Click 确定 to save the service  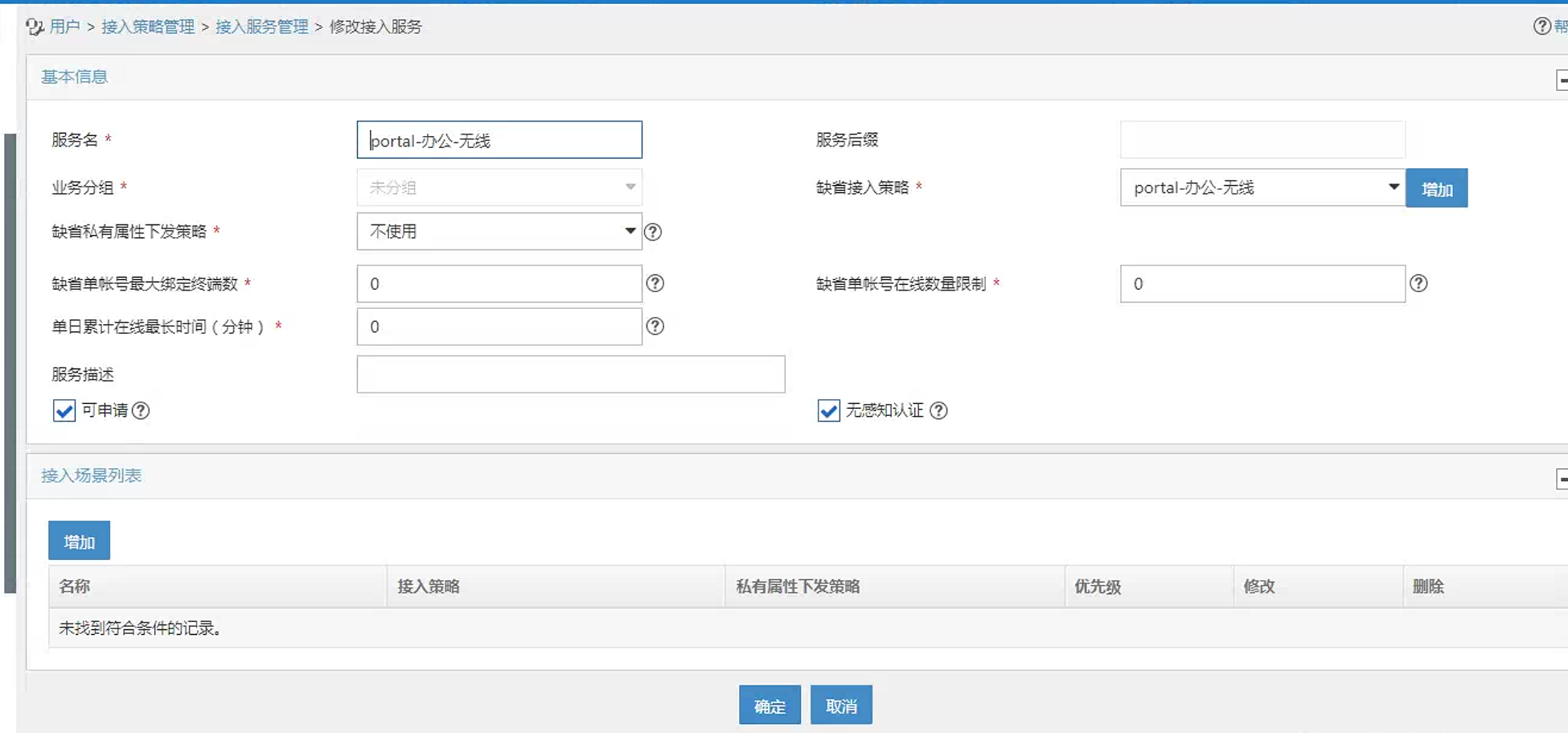tap(770, 706)
